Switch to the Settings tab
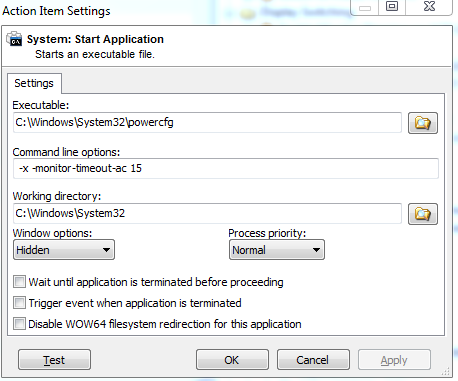 click(34, 83)
